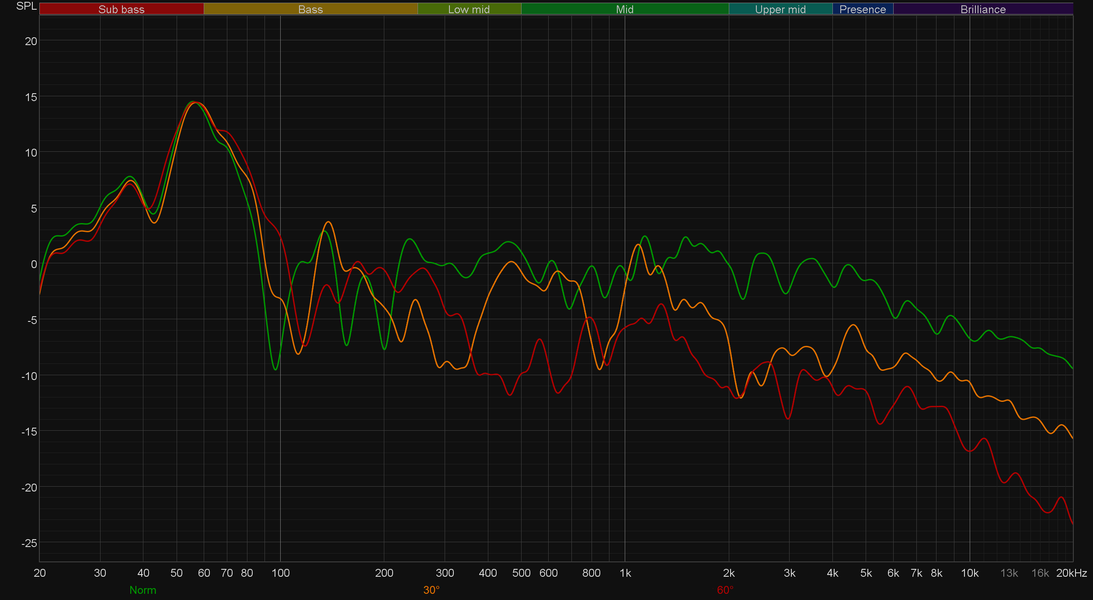The image size is (1093, 600).
Task: Select the Low mid band label
Action: pyautogui.click(x=469, y=9)
